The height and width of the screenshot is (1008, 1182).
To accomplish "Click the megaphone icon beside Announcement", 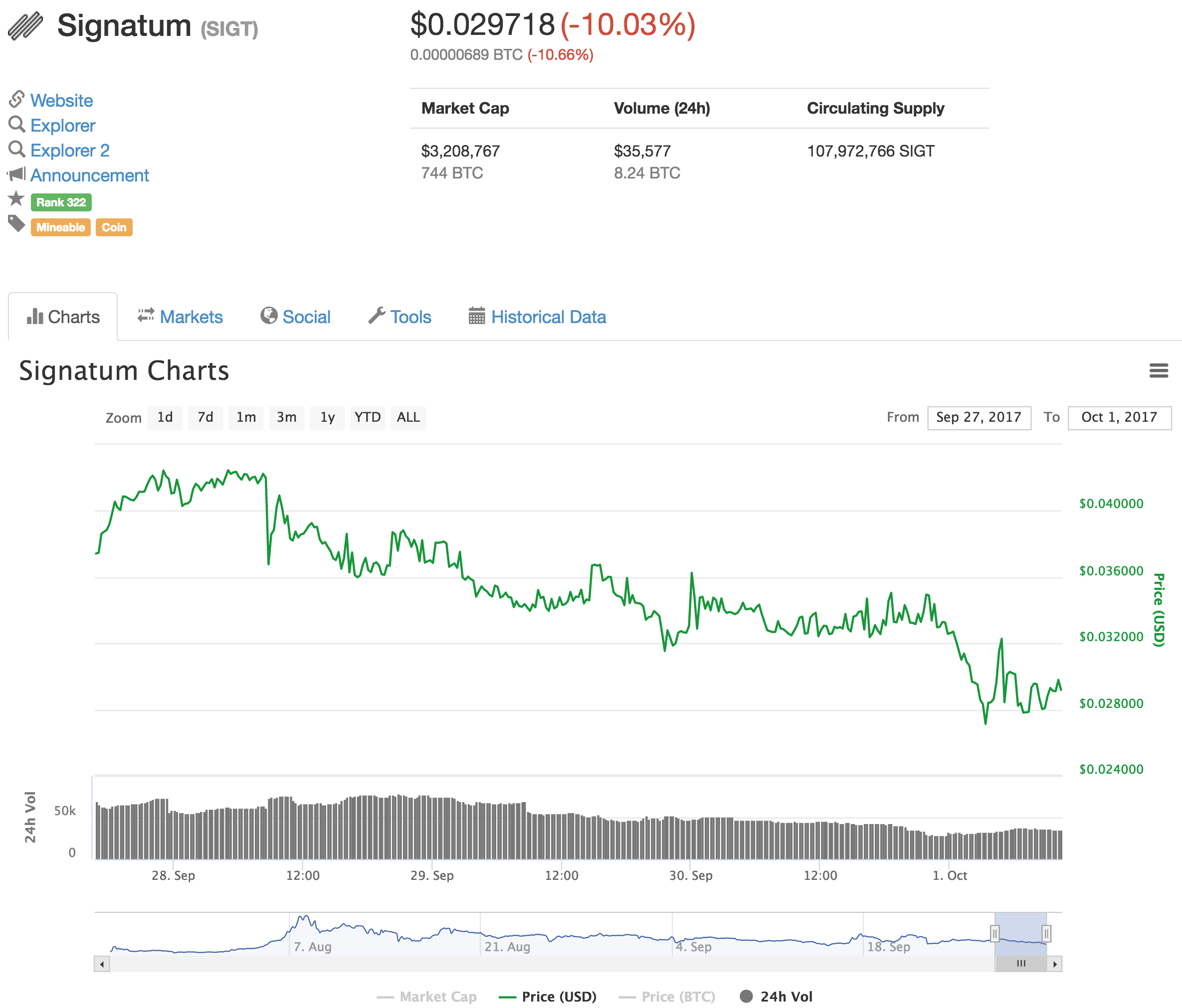I will pyautogui.click(x=16, y=174).
